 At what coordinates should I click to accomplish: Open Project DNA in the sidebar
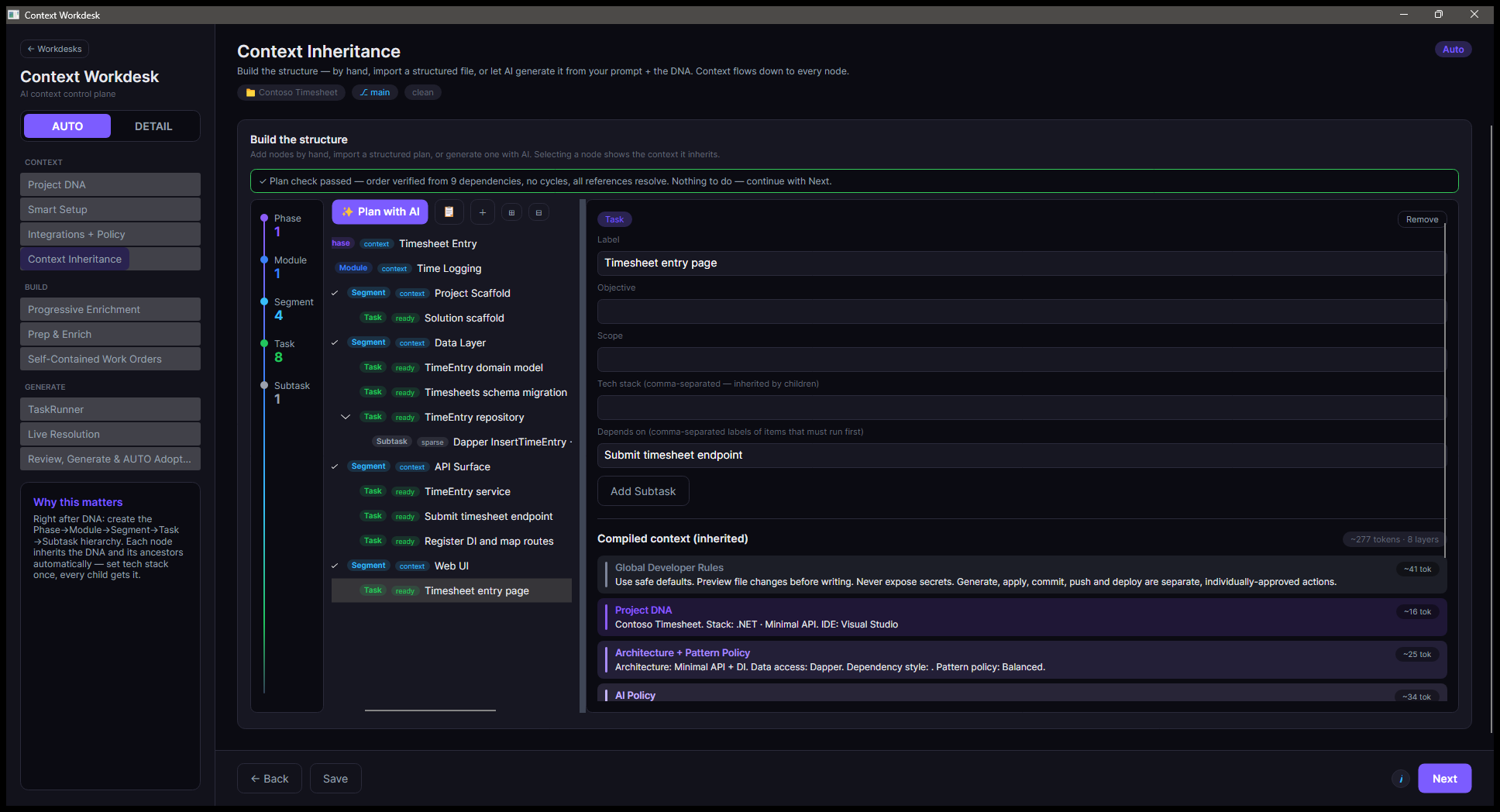point(110,184)
